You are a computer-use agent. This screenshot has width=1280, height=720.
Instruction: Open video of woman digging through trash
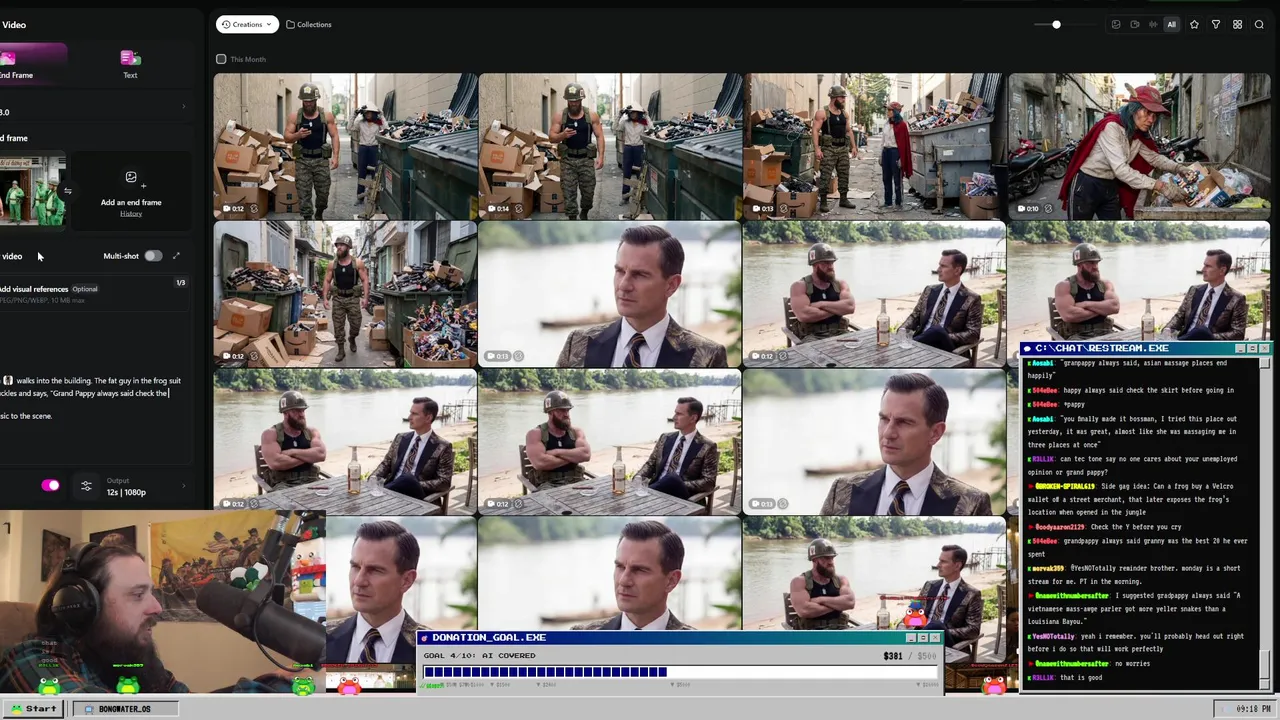click(x=1139, y=146)
